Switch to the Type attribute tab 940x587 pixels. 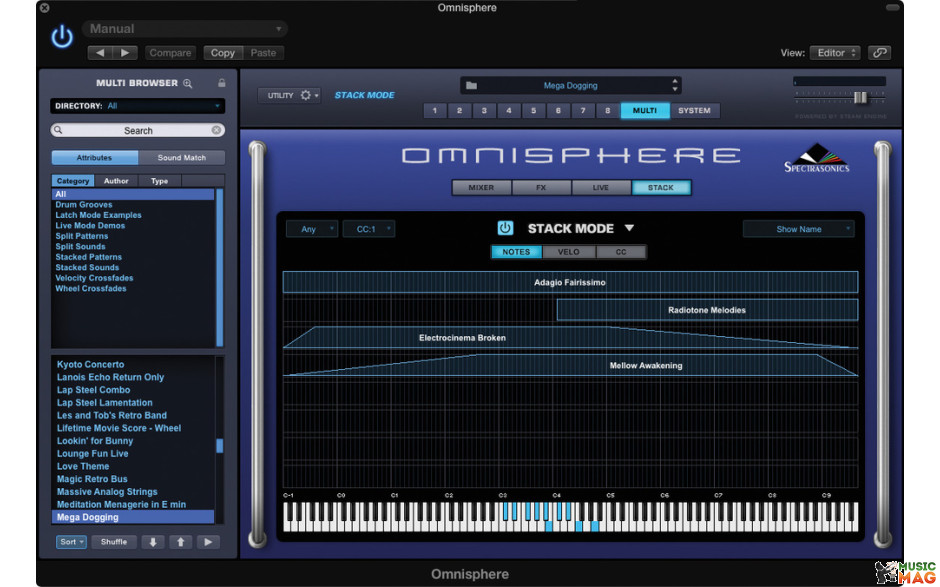point(159,180)
